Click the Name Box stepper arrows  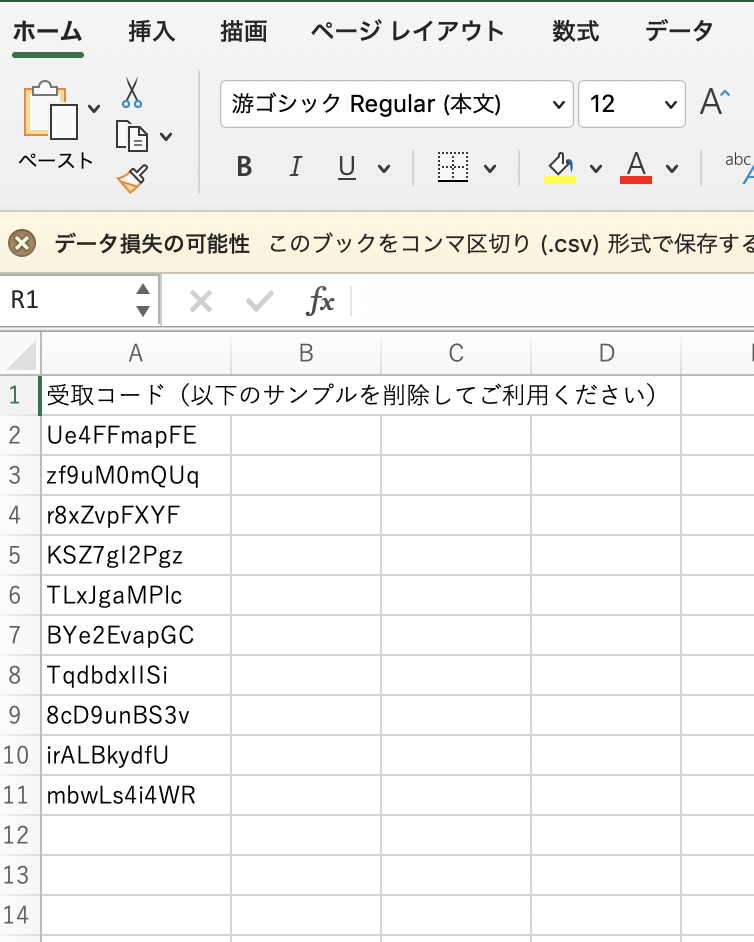click(143, 300)
